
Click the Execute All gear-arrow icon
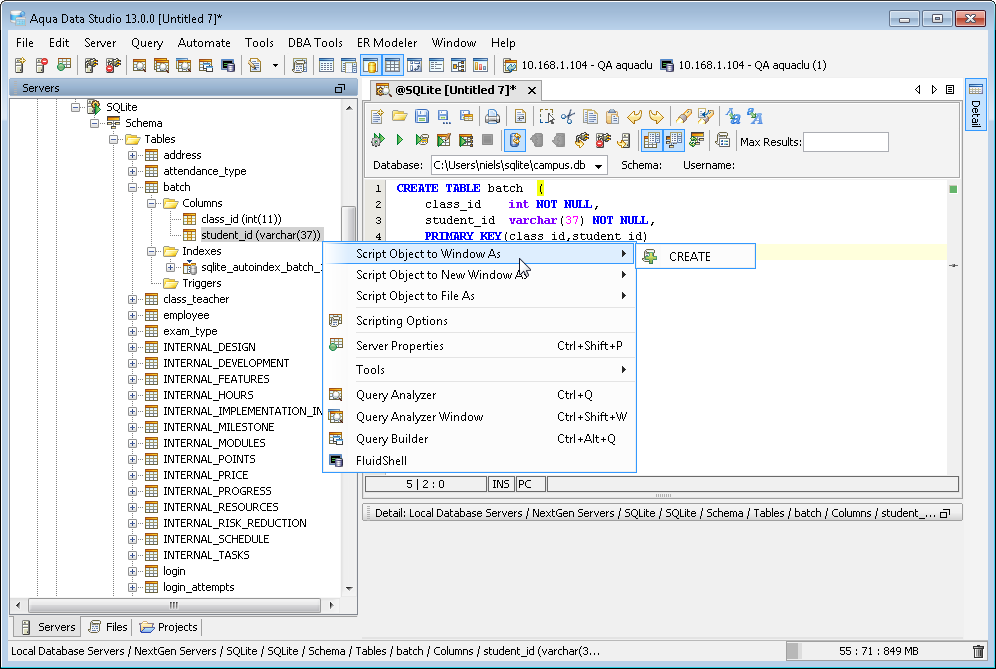[x=378, y=140]
